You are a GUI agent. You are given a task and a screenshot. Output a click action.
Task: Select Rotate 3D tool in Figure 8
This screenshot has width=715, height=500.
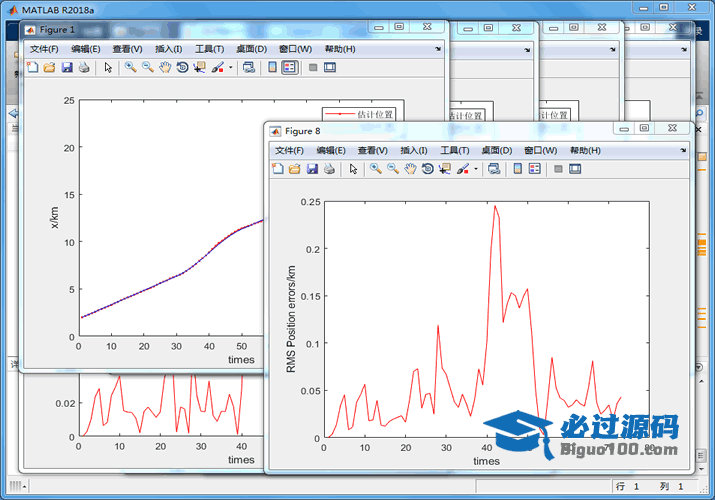[427, 169]
